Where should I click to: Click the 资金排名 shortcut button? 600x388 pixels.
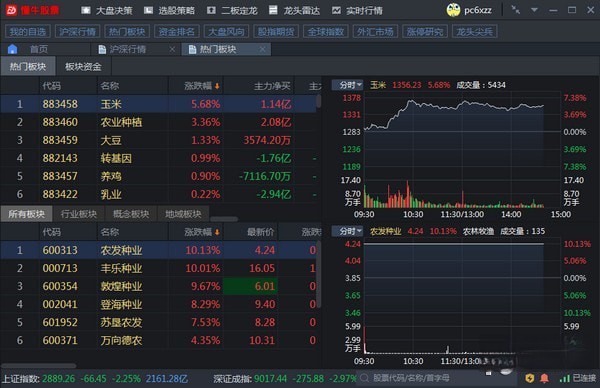(176, 31)
